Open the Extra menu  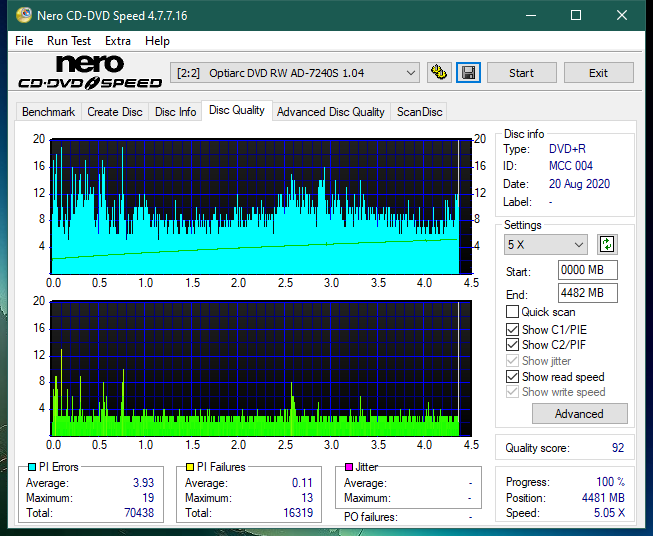118,41
